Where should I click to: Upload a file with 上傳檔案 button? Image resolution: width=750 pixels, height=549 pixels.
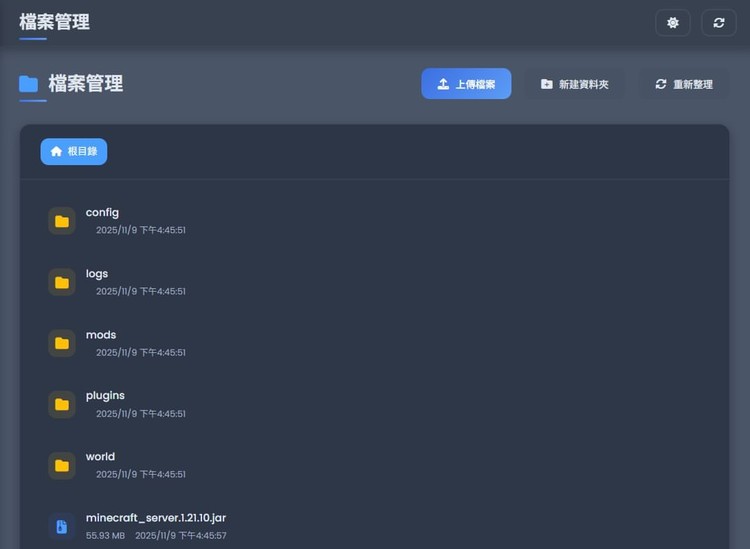pyautogui.click(x=466, y=84)
